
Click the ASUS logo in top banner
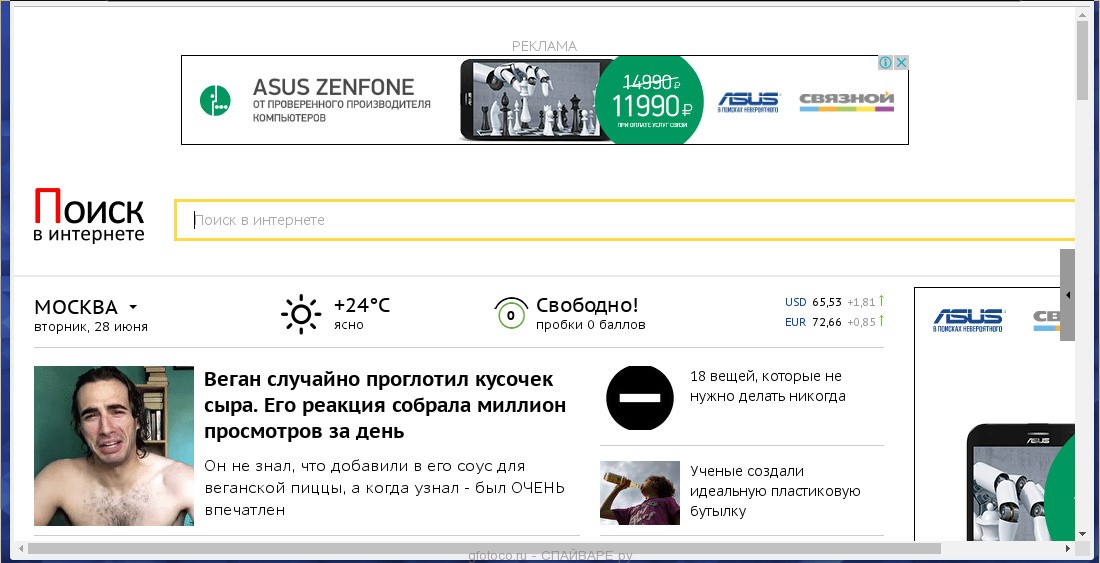pyautogui.click(x=749, y=102)
